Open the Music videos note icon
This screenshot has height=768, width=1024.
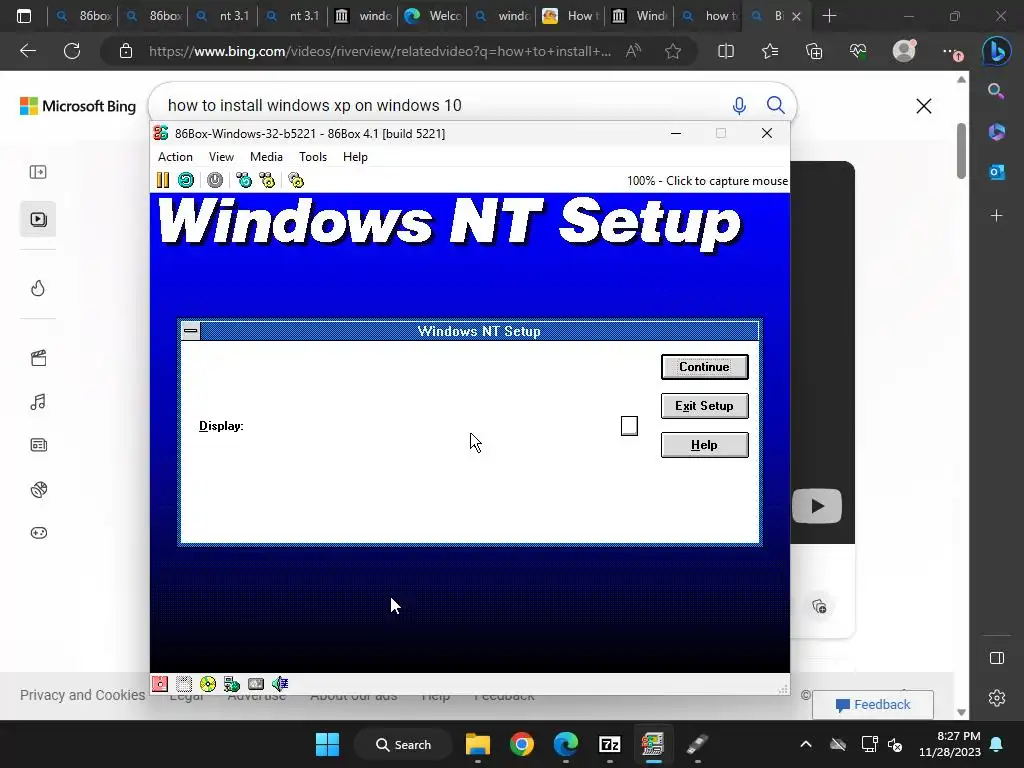coord(39,402)
